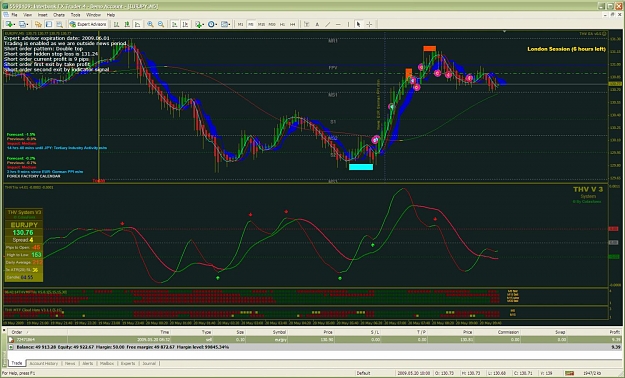Image resolution: width=625 pixels, height=378 pixels.
Task: Expand the Periods dropdown arrow
Action: click(x=216, y=24)
